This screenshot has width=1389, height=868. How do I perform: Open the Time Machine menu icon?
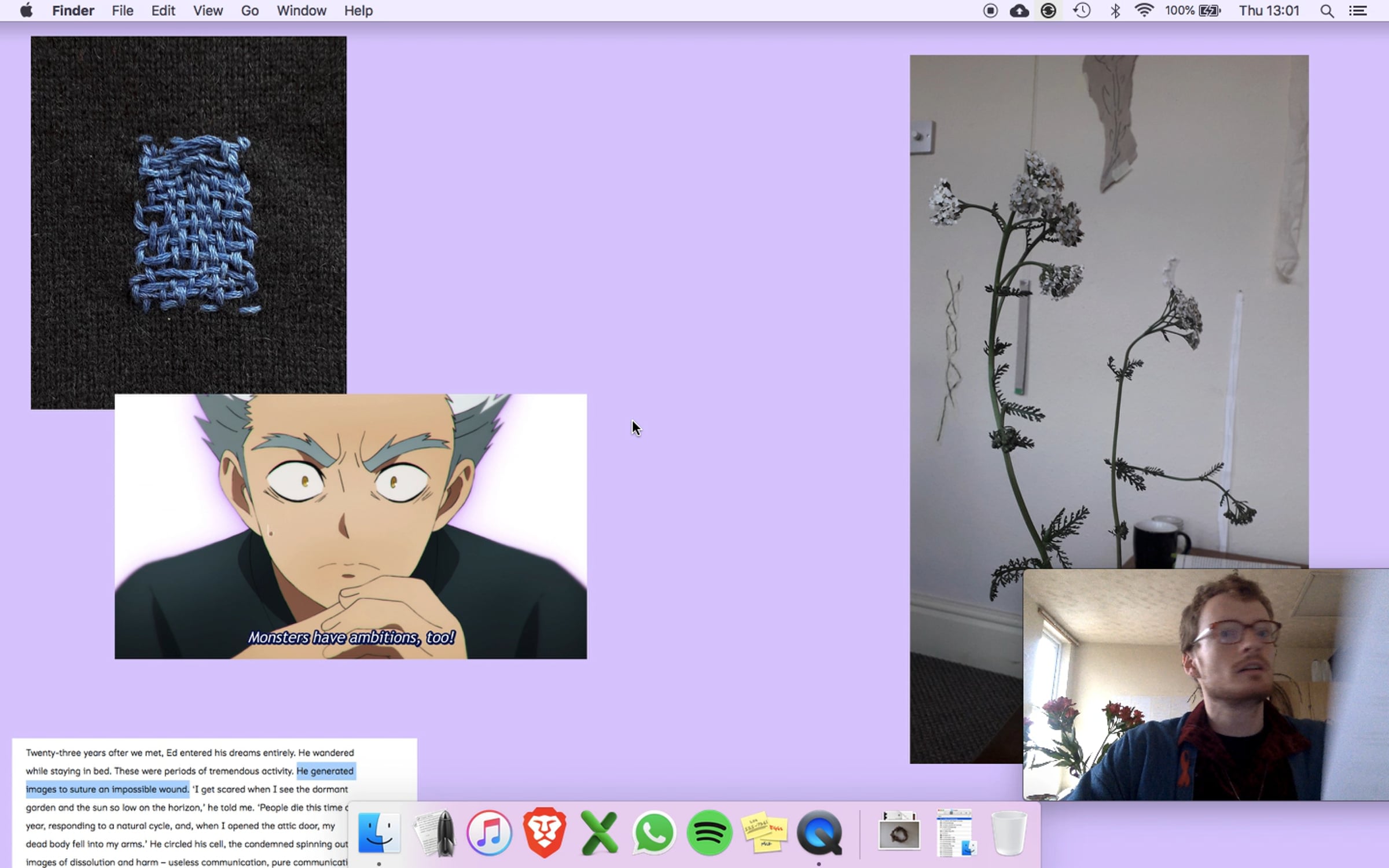pyautogui.click(x=1082, y=10)
